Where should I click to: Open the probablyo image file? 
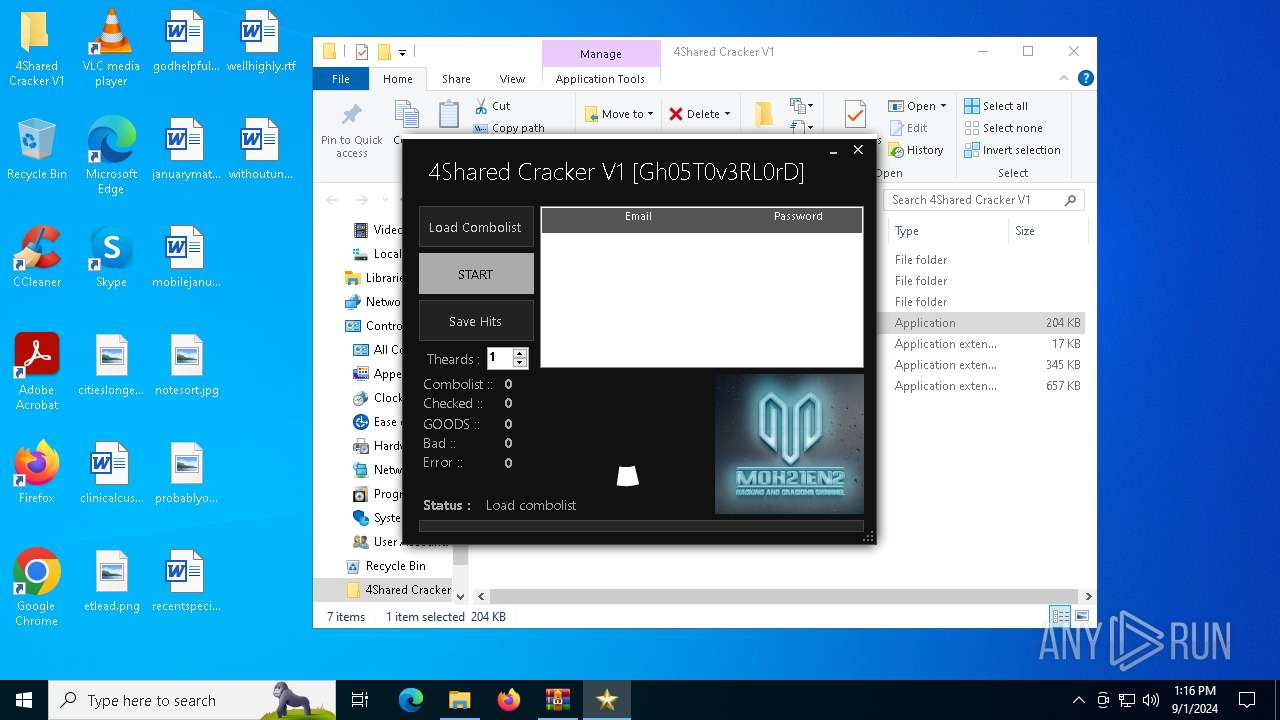pyautogui.click(x=186, y=473)
